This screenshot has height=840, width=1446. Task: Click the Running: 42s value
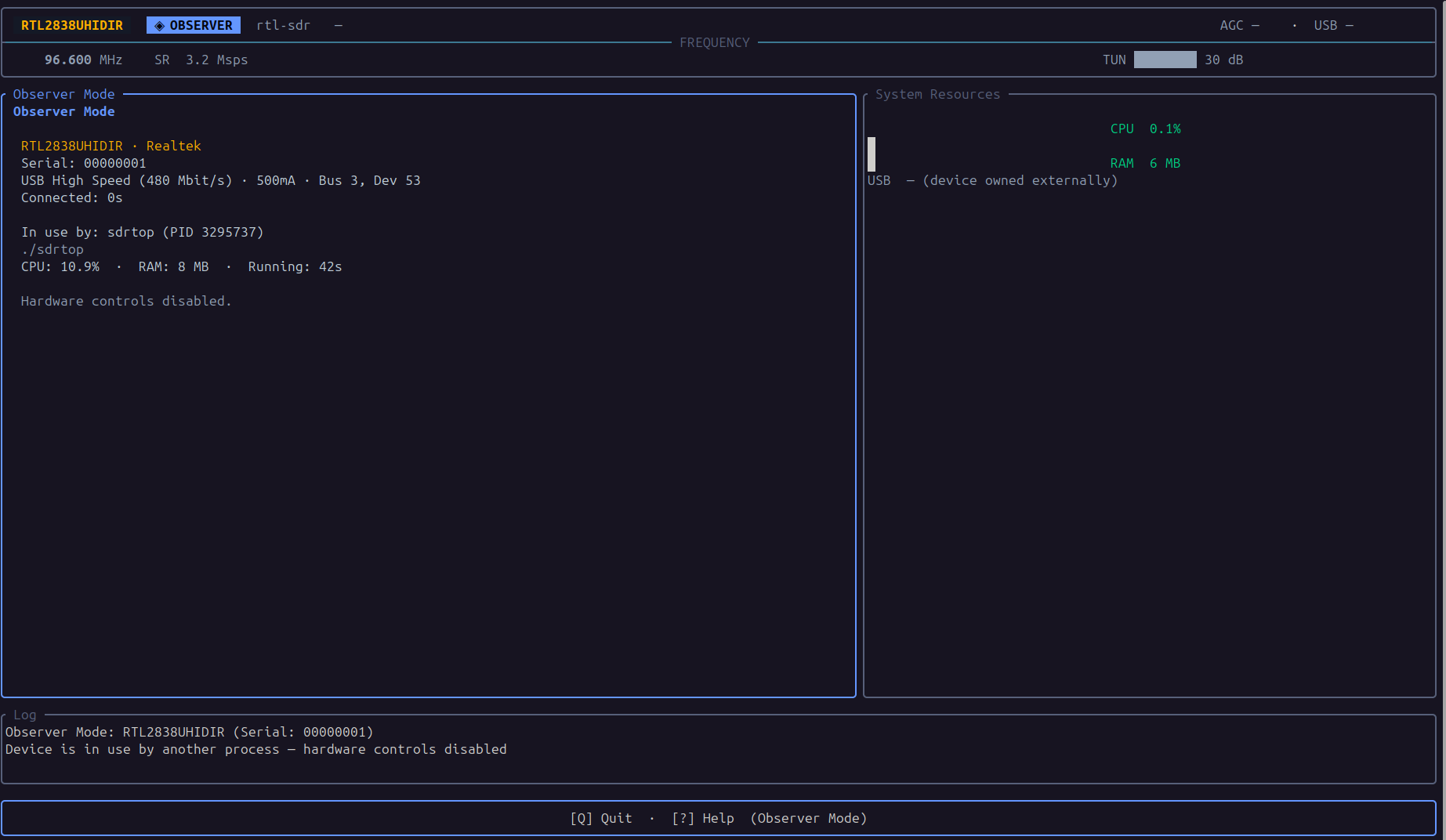(x=295, y=266)
